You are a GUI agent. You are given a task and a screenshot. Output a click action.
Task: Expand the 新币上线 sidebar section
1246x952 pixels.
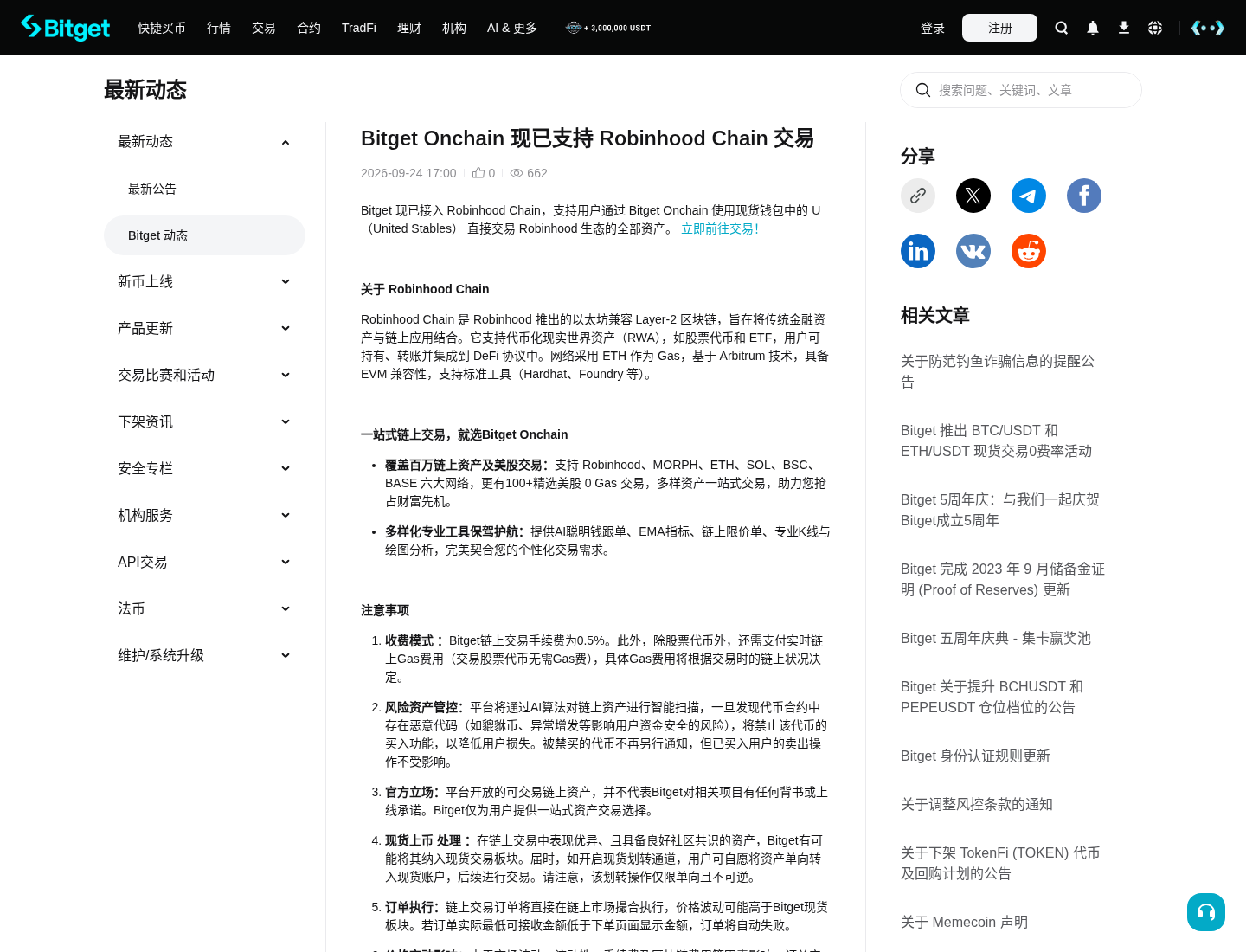click(x=204, y=282)
